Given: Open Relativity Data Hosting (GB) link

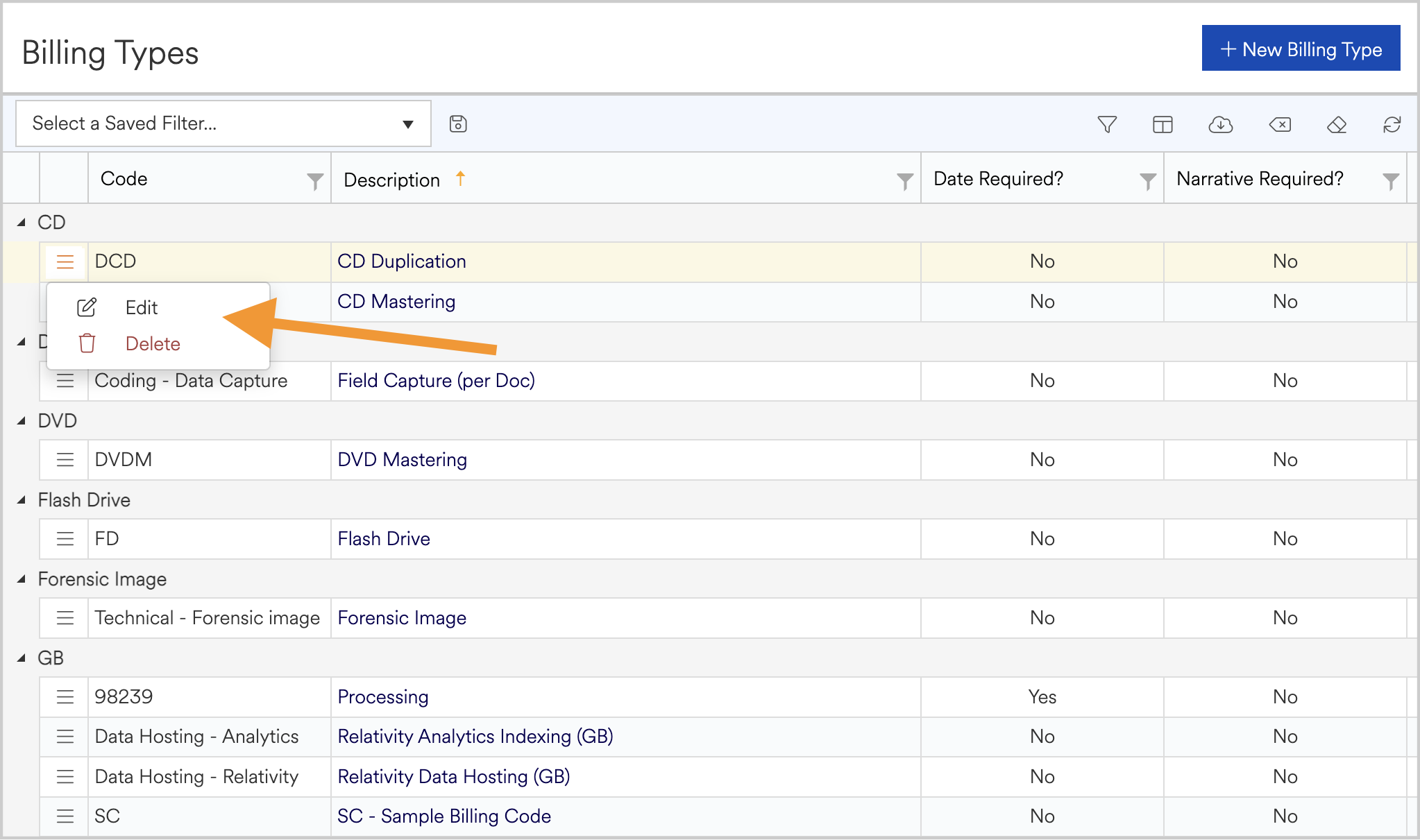Looking at the screenshot, I should 454,777.
